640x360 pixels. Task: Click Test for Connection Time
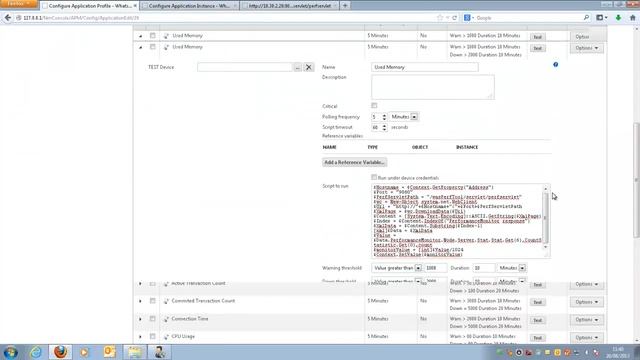538,320
